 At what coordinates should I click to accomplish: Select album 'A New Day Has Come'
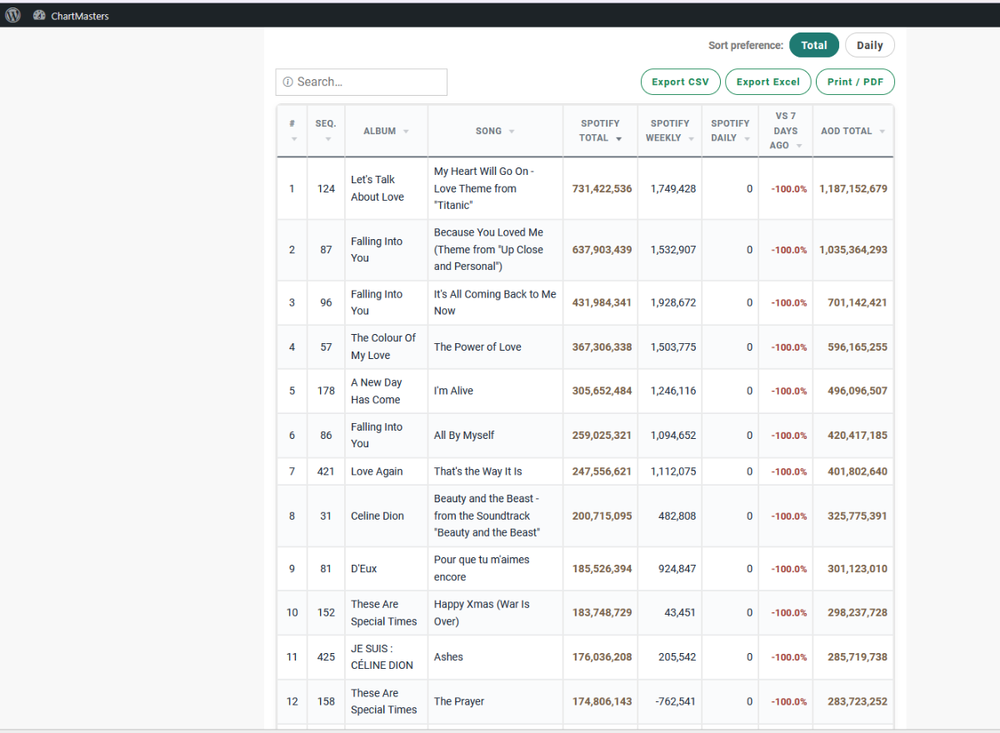point(376,391)
